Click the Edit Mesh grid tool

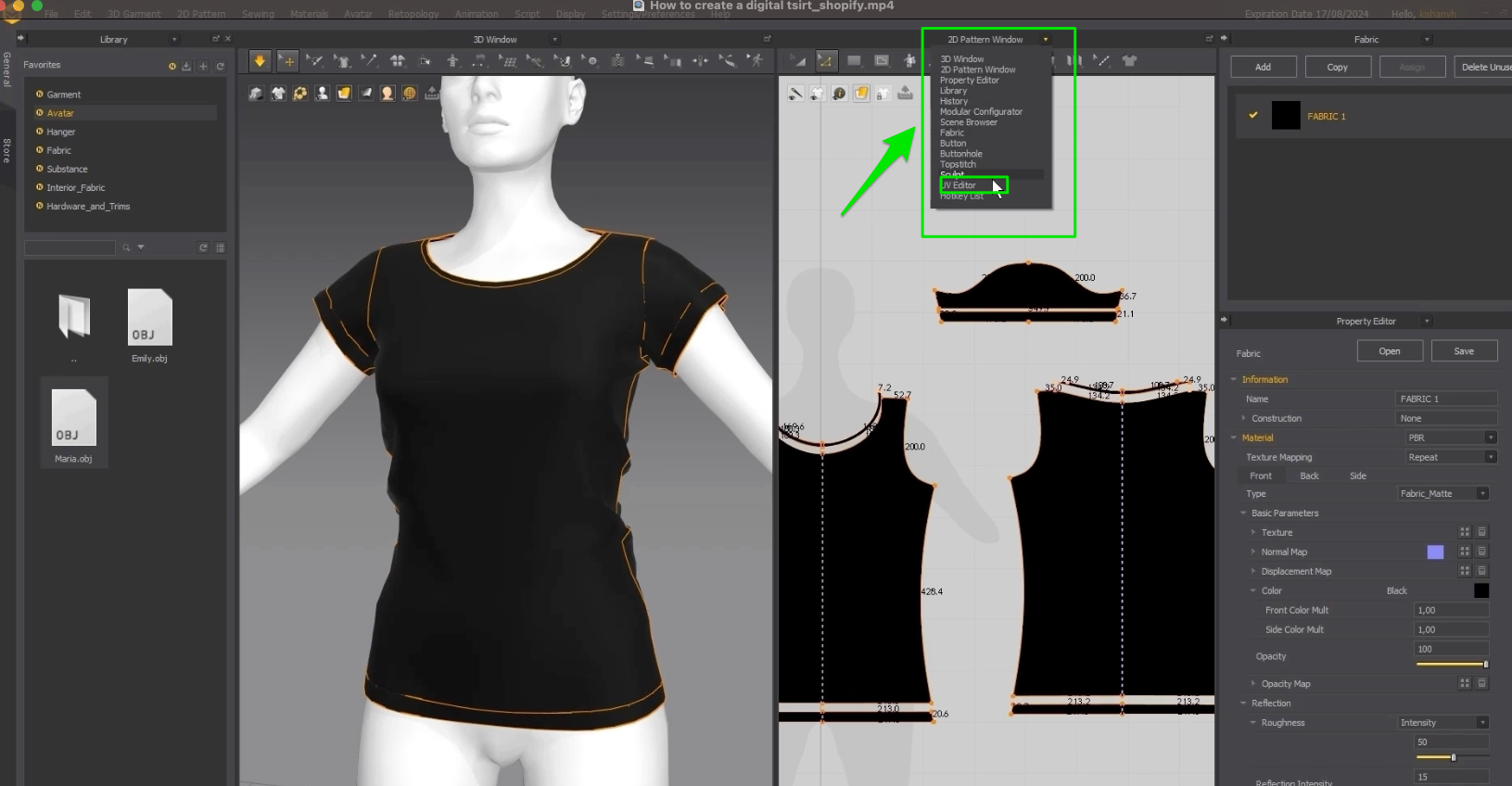(508, 61)
